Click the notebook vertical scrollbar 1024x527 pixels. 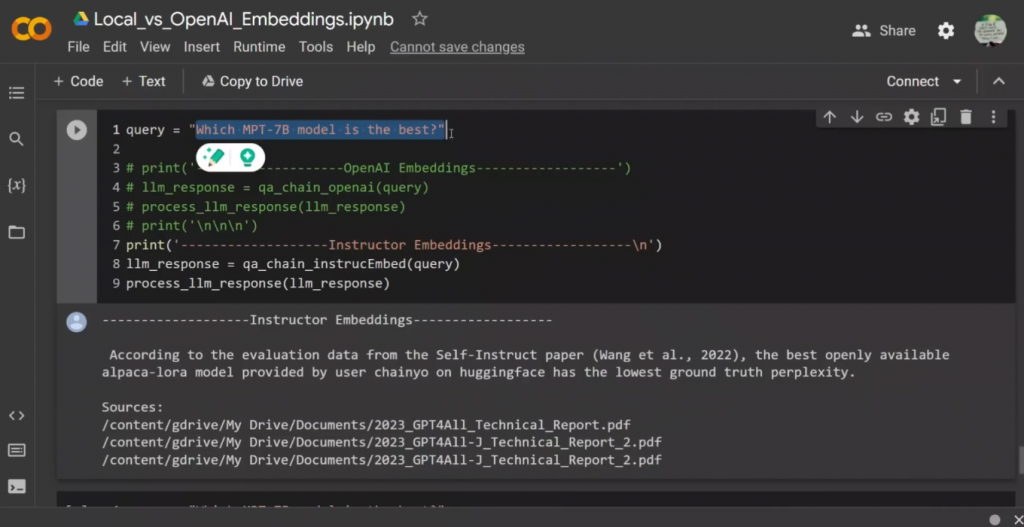tap(1019, 460)
